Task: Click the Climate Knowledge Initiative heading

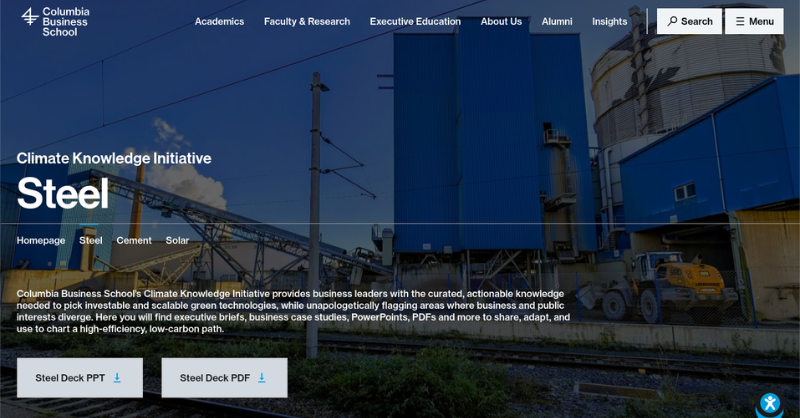Action: (114, 158)
